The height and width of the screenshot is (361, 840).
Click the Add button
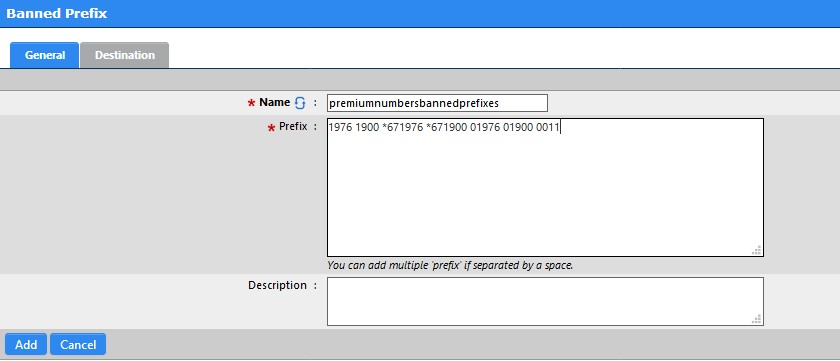26,344
